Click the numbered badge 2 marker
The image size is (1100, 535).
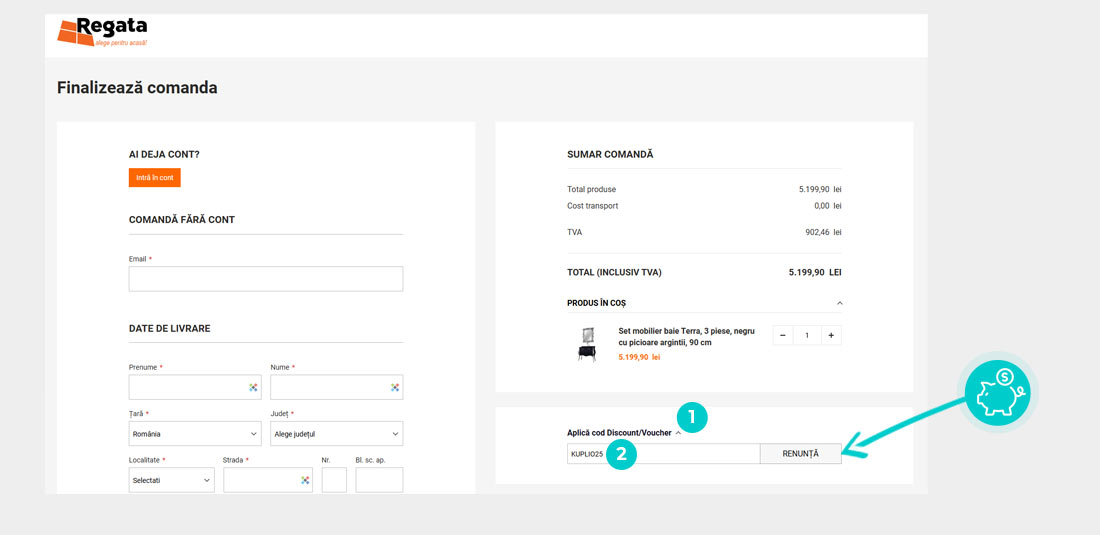coord(621,455)
